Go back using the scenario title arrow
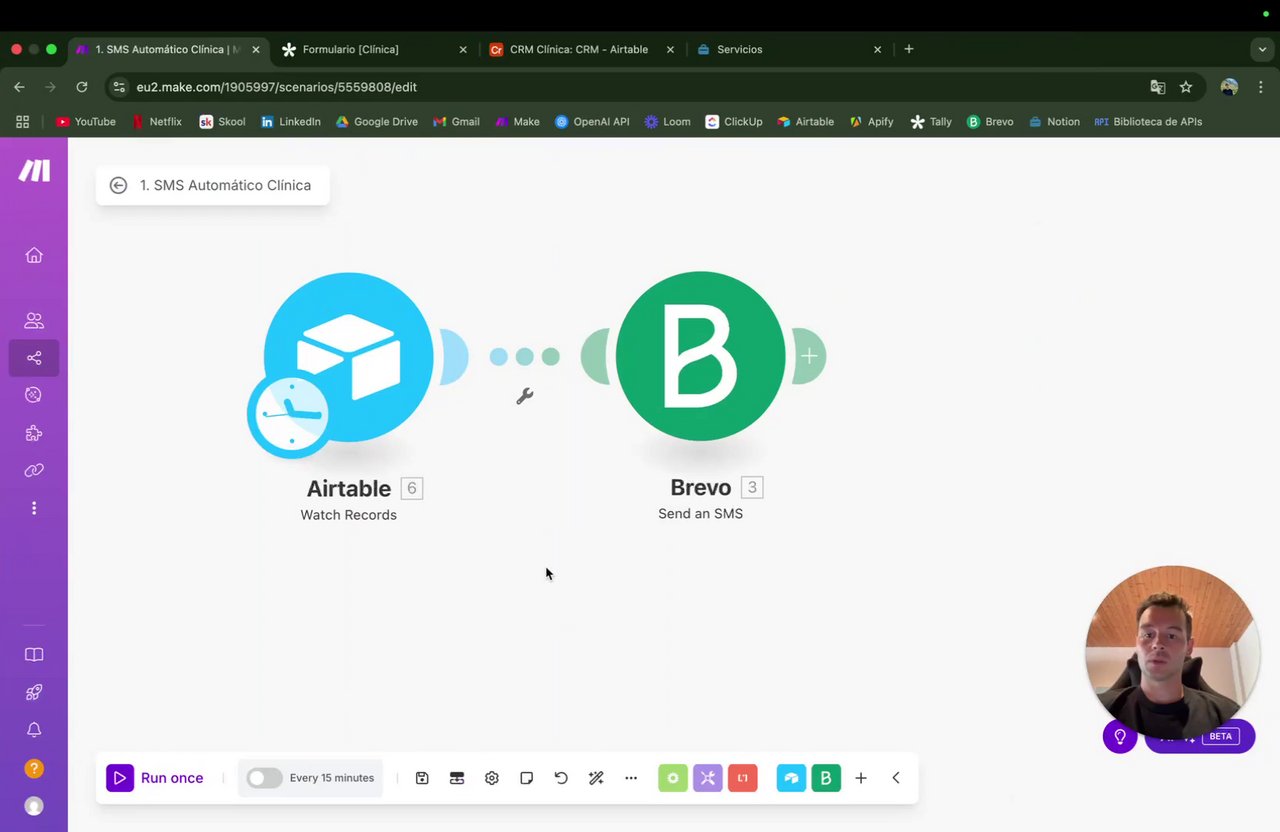The height and width of the screenshot is (832, 1280). [118, 185]
